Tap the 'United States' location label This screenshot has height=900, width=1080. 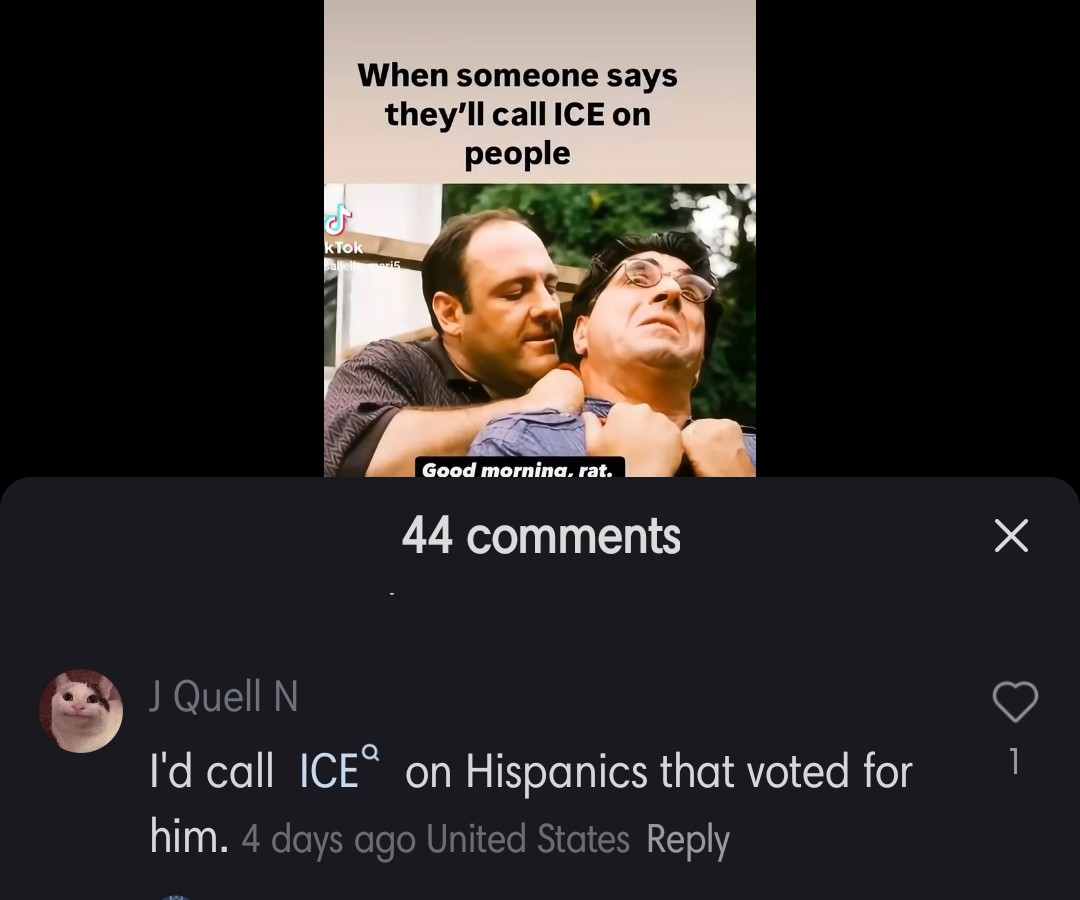click(528, 839)
